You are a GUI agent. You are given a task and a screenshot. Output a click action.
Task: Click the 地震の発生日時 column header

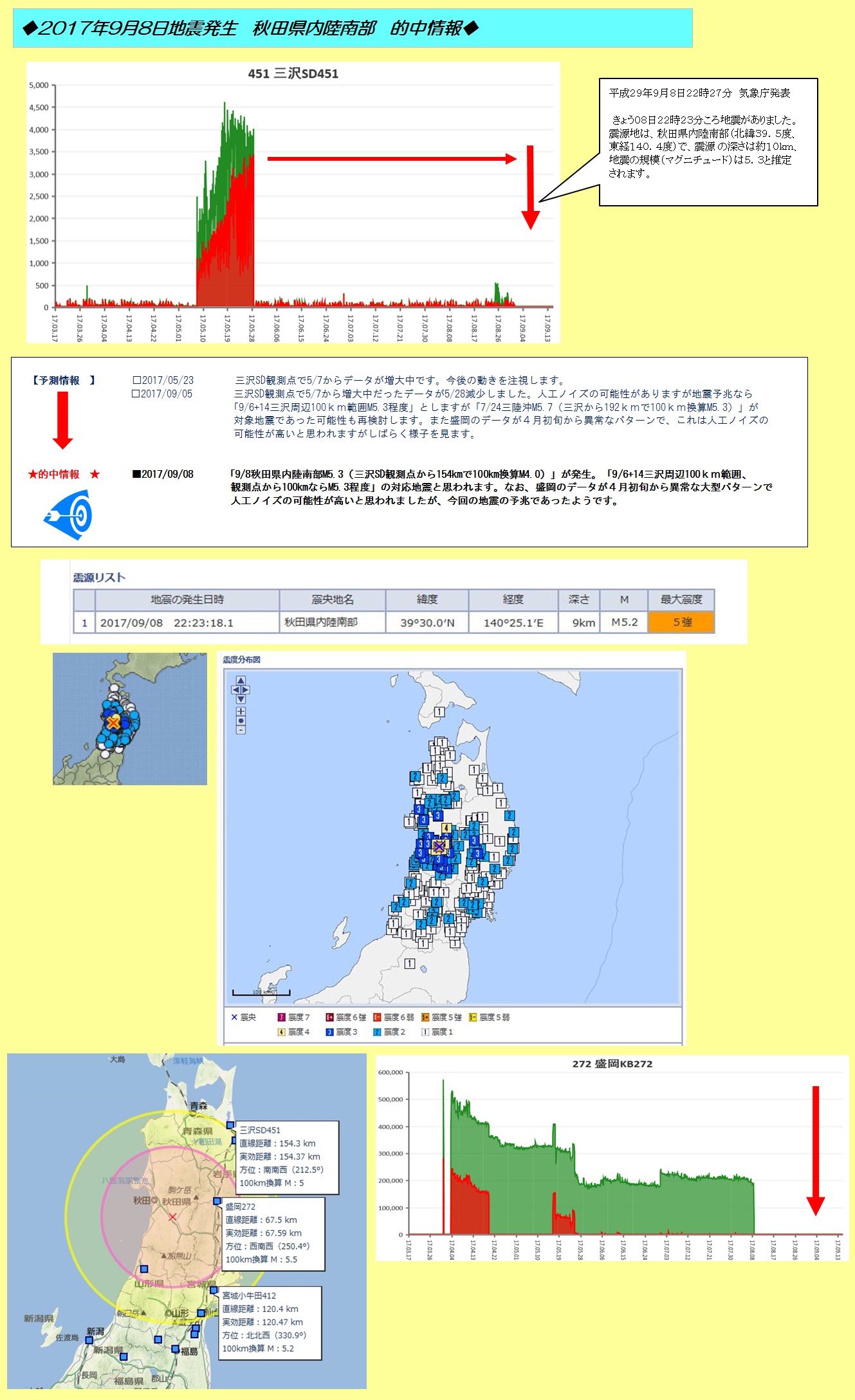click(187, 600)
